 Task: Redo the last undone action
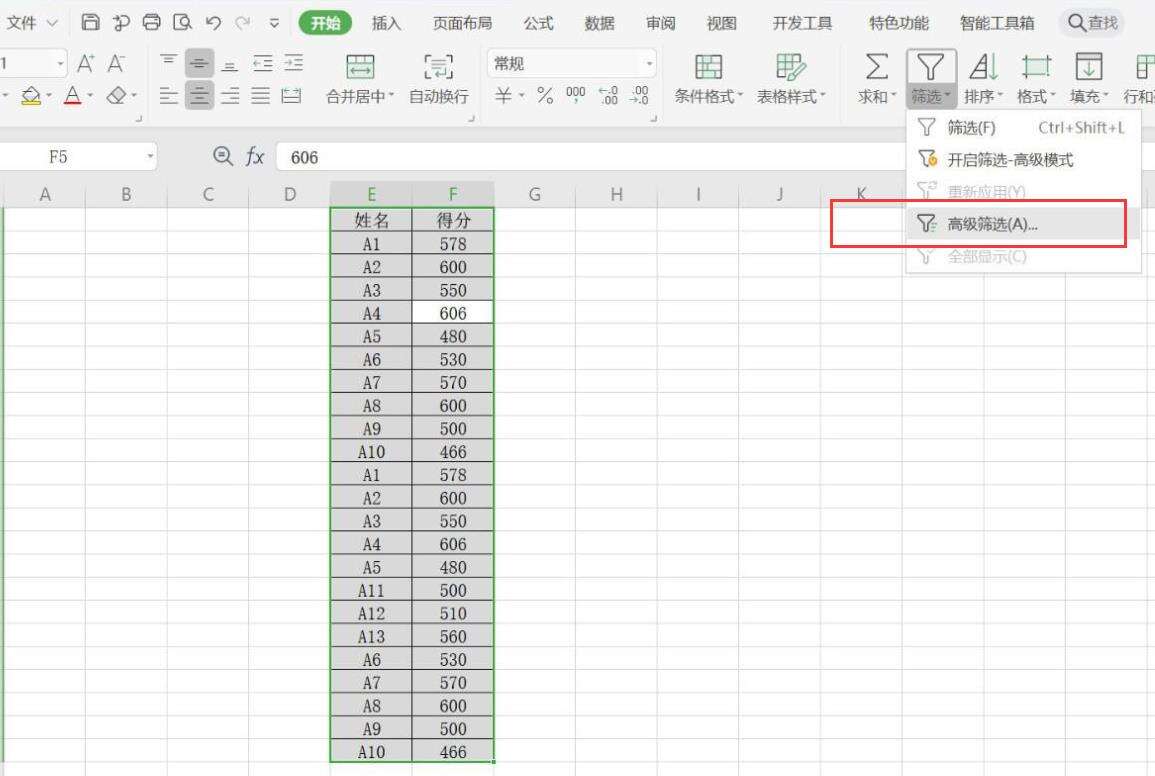tap(242, 23)
